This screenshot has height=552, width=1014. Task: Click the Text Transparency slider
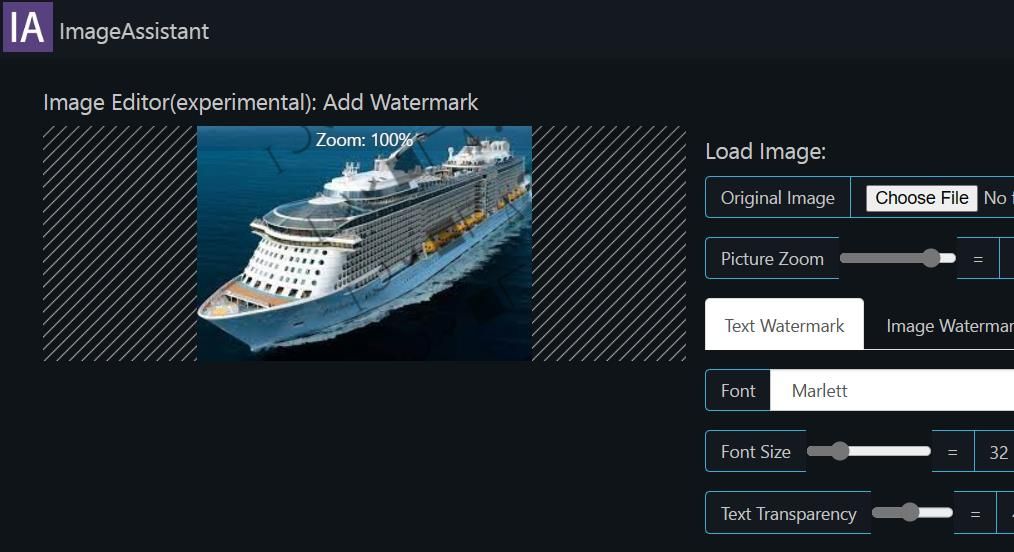tap(912, 513)
